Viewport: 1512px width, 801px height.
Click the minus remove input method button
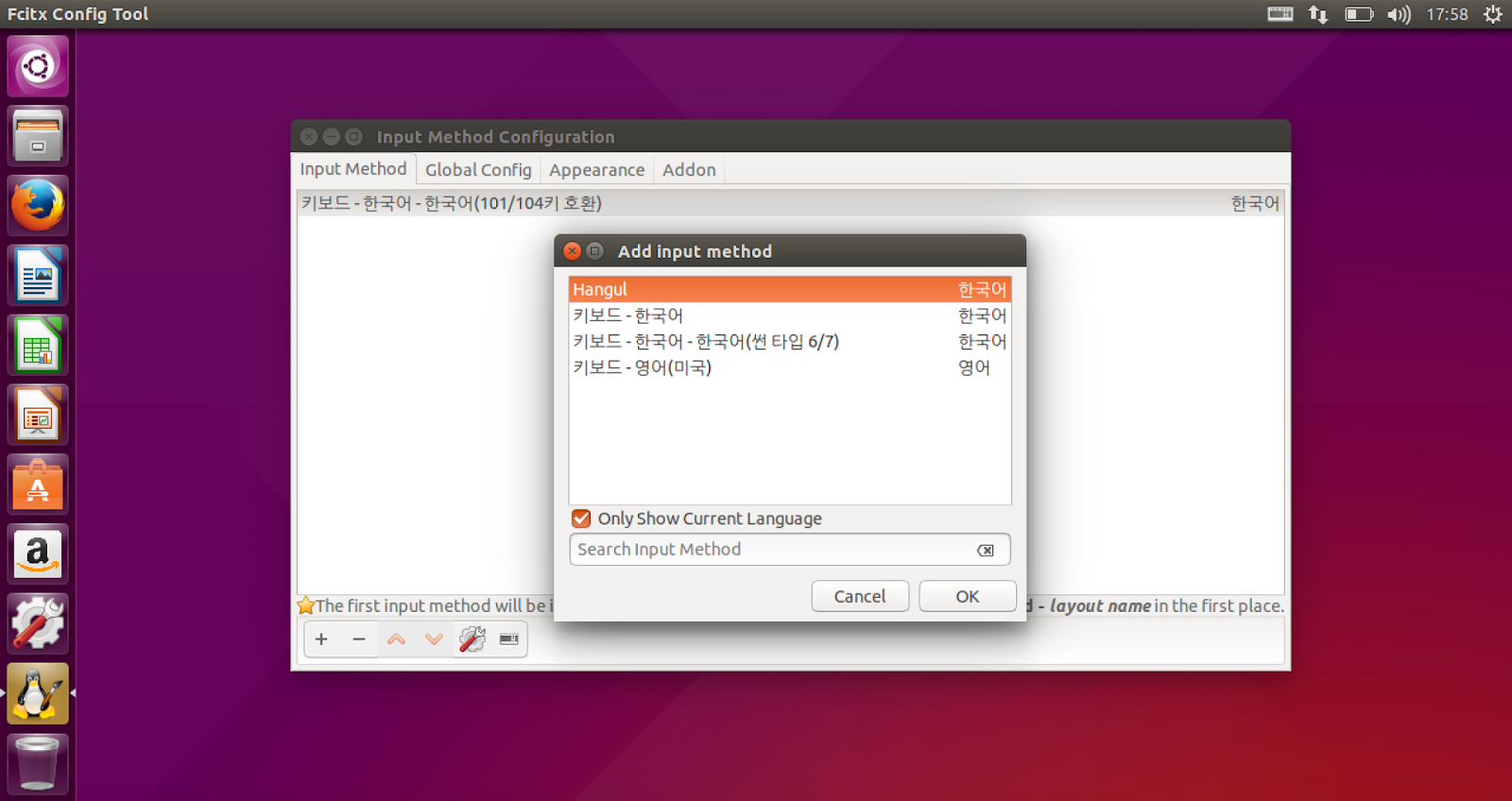click(x=359, y=639)
